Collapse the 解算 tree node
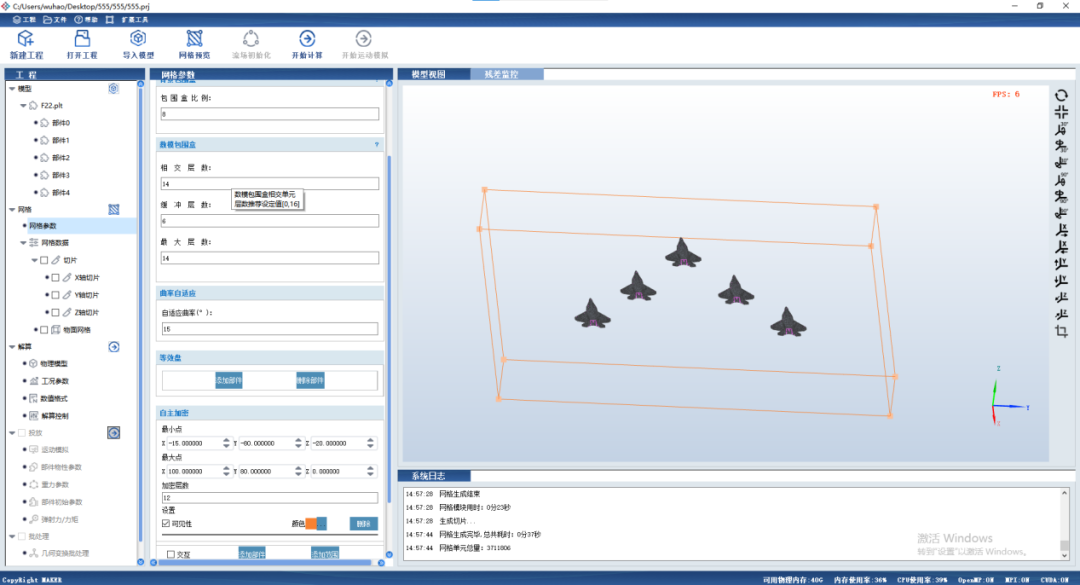This screenshot has width=1080, height=585. [12, 347]
